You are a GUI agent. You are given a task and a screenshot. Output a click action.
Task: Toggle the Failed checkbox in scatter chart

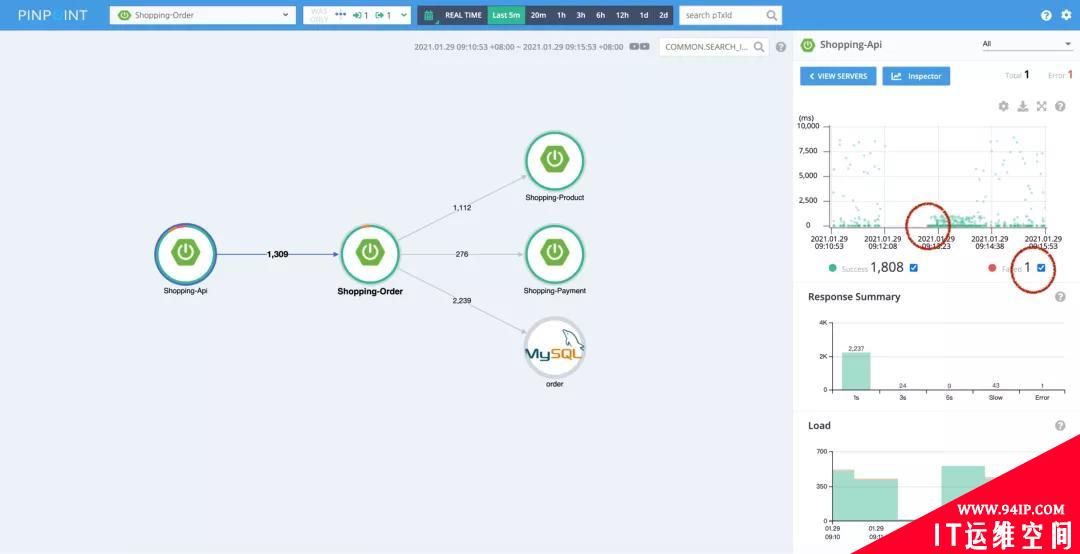click(1041, 268)
